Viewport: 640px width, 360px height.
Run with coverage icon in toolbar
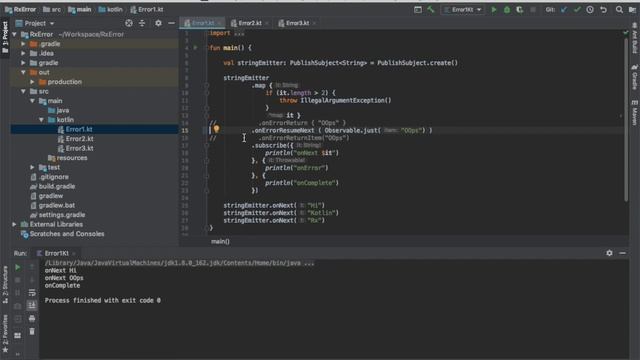[x=520, y=9]
